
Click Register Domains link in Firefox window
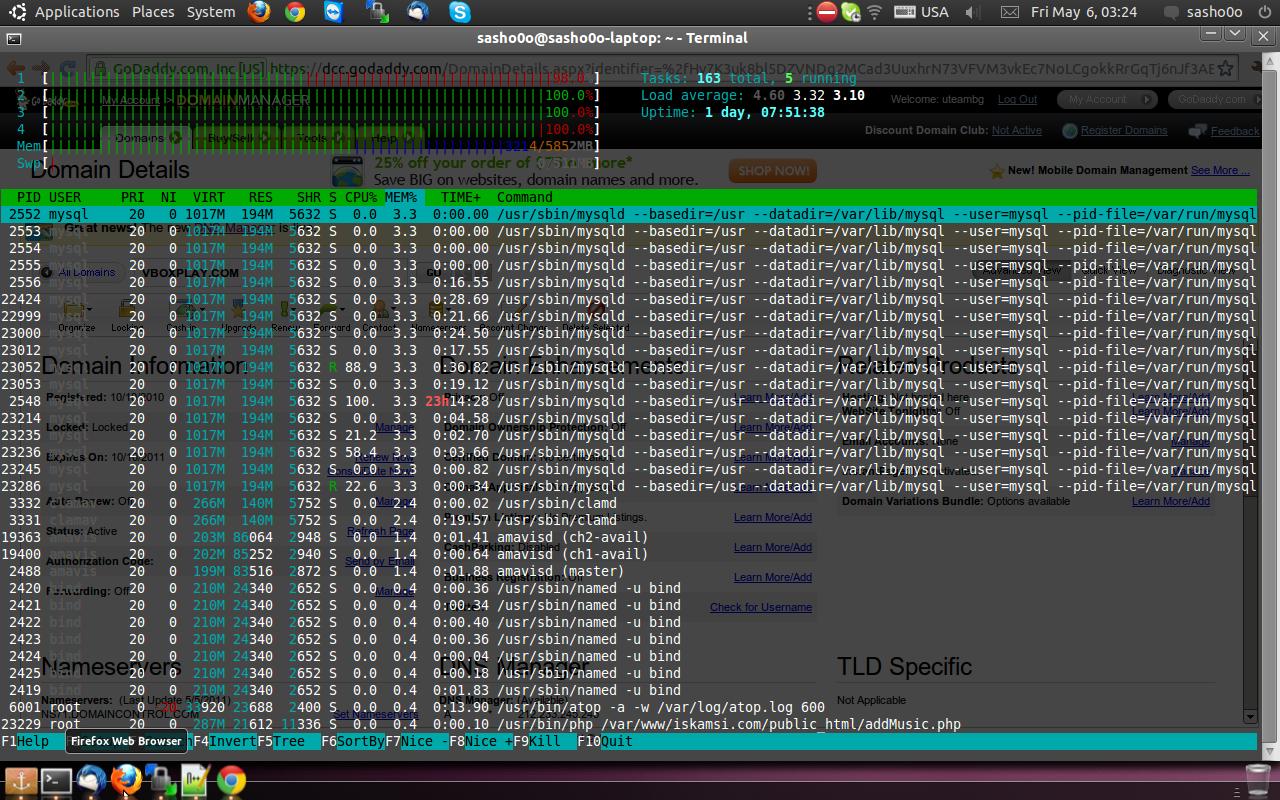point(1124,130)
